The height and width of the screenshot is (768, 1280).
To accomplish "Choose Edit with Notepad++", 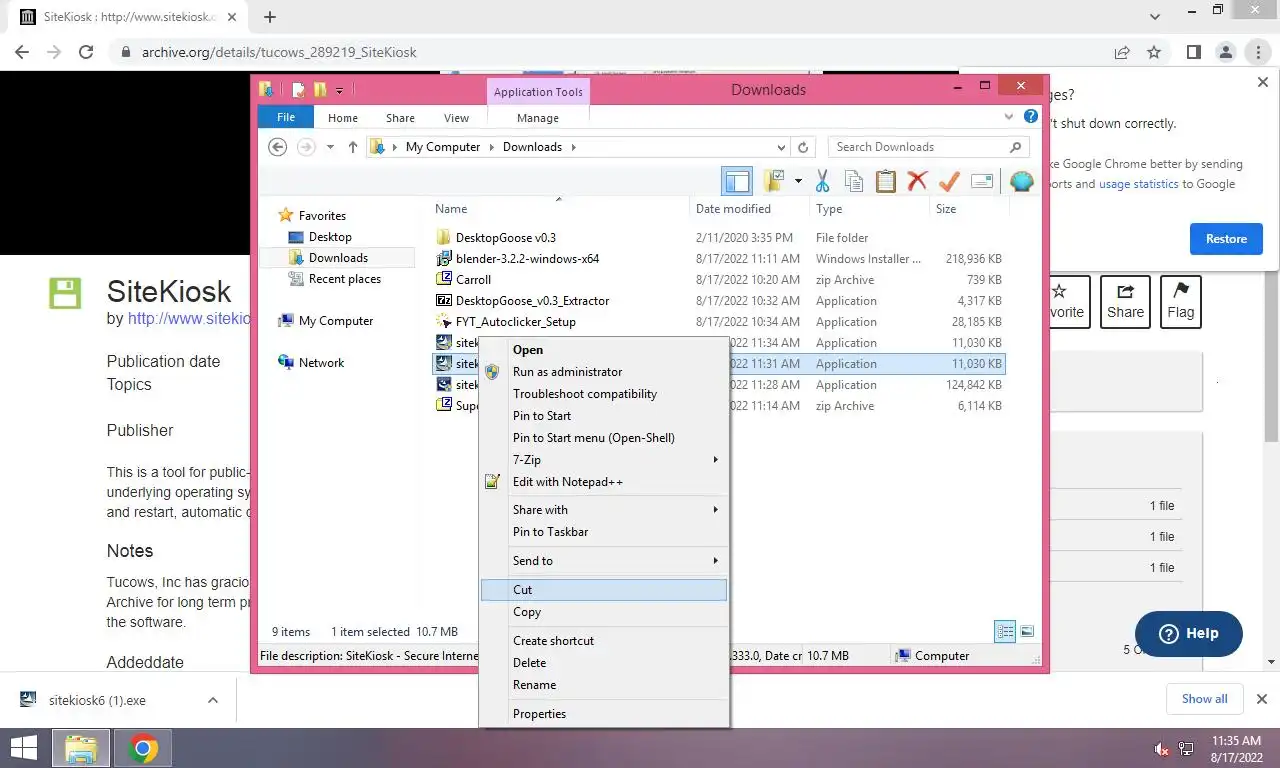I will point(604,482).
